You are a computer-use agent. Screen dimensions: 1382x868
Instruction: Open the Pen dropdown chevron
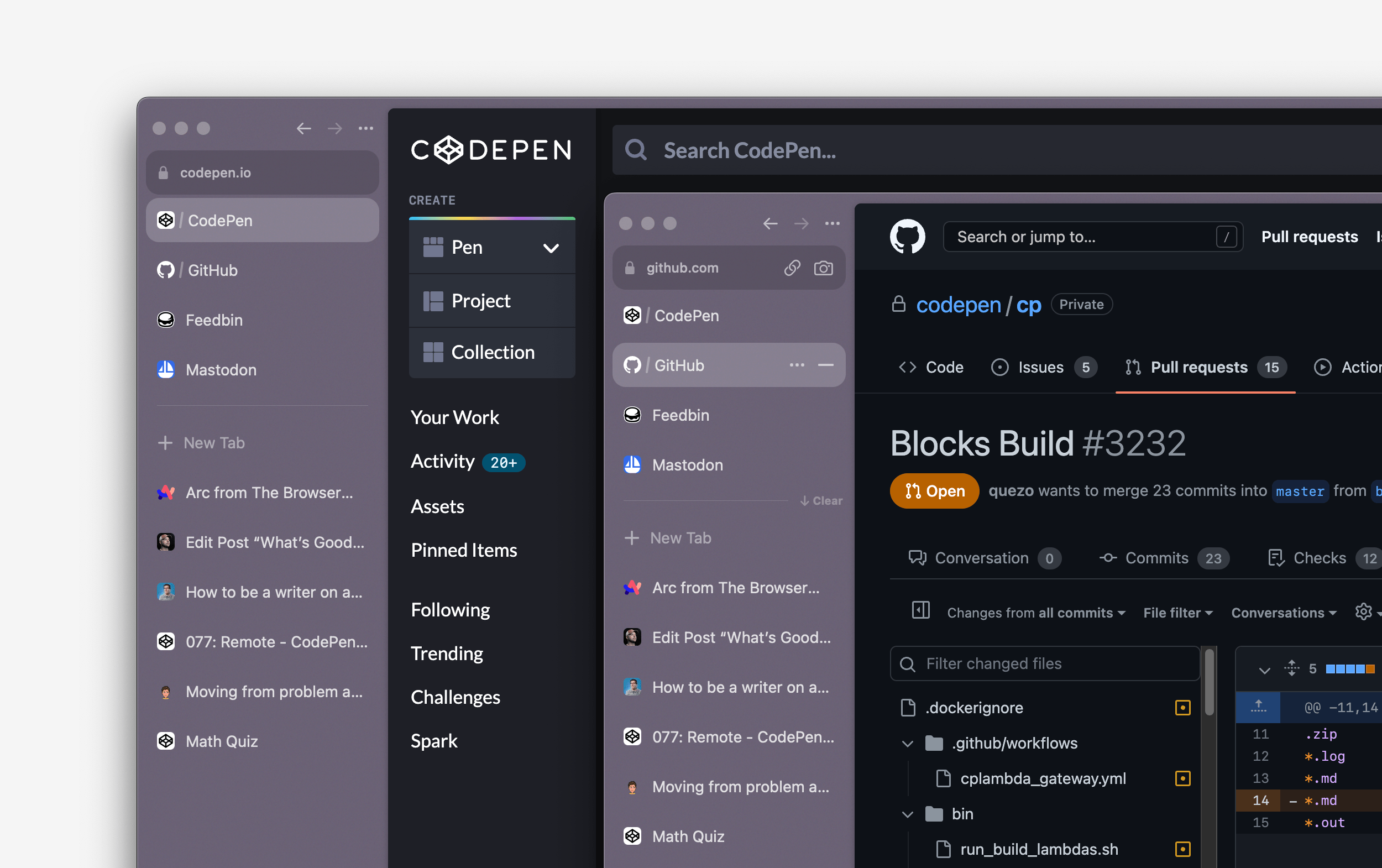pyautogui.click(x=551, y=248)
